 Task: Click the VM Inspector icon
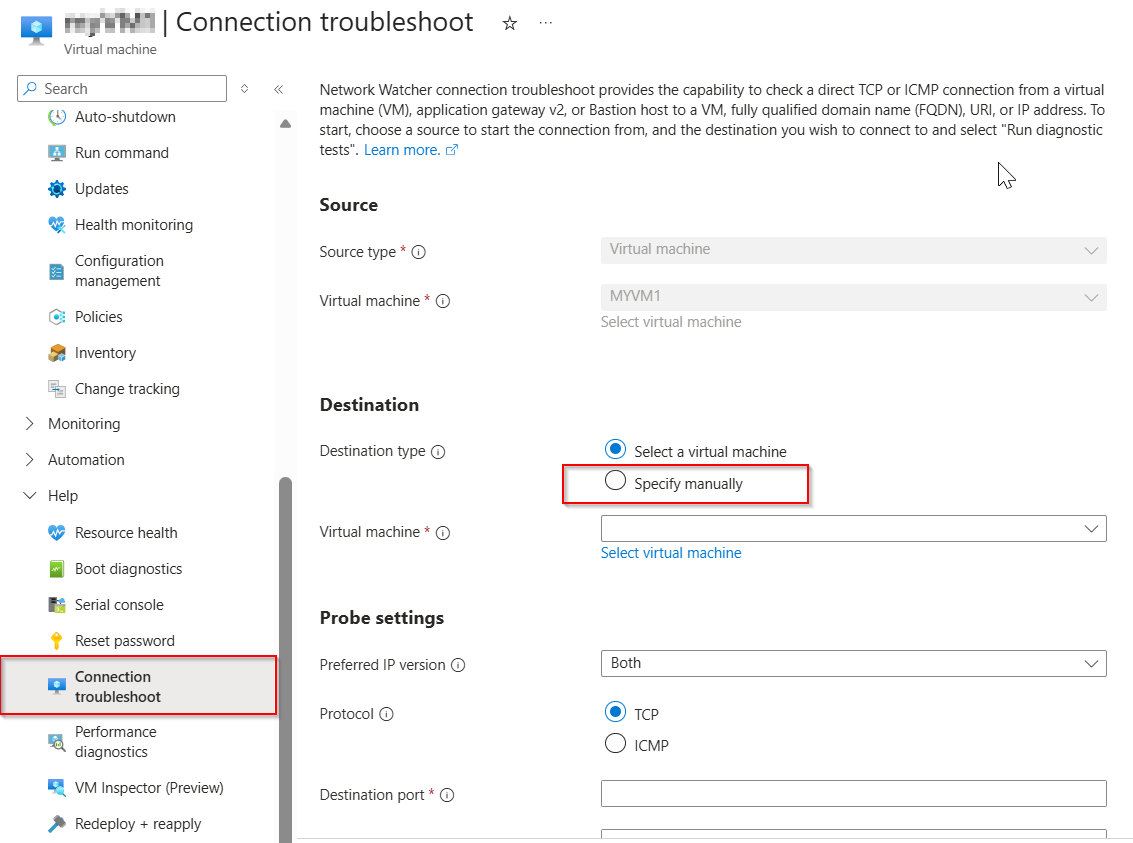click(x=56, y=788)
